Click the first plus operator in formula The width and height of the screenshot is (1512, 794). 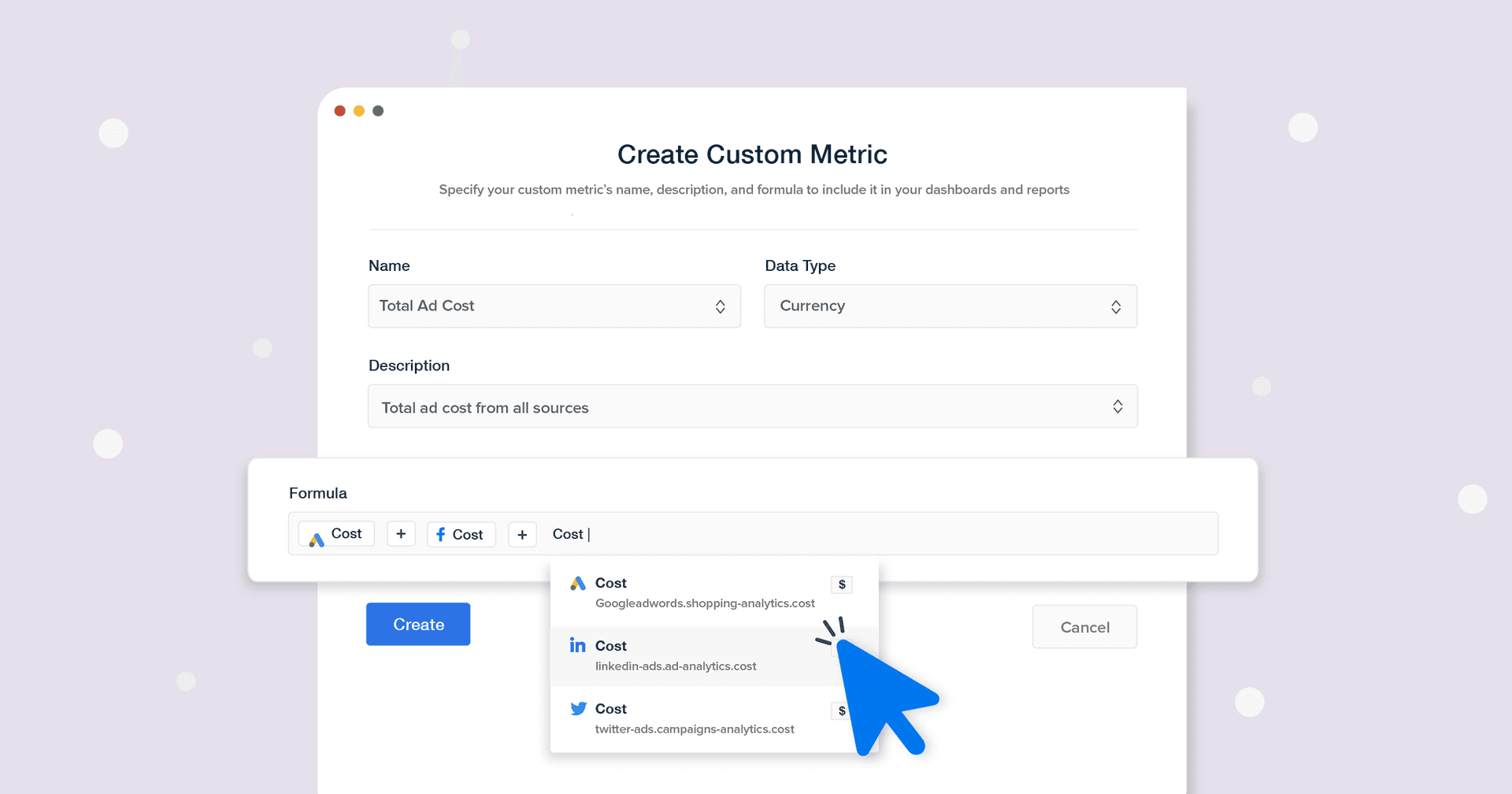click(401, 534)
